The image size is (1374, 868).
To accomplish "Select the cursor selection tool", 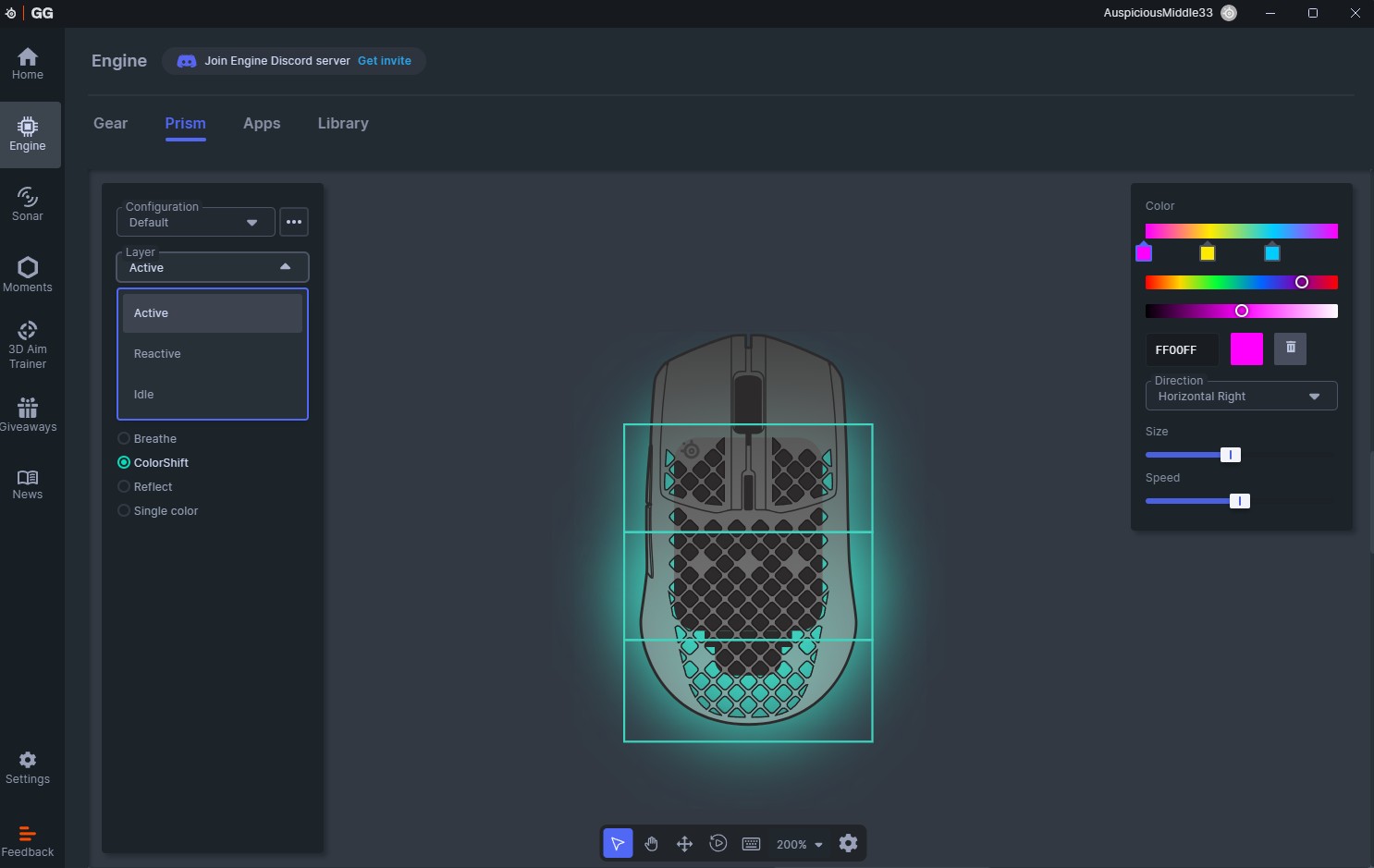I will 618,843.
